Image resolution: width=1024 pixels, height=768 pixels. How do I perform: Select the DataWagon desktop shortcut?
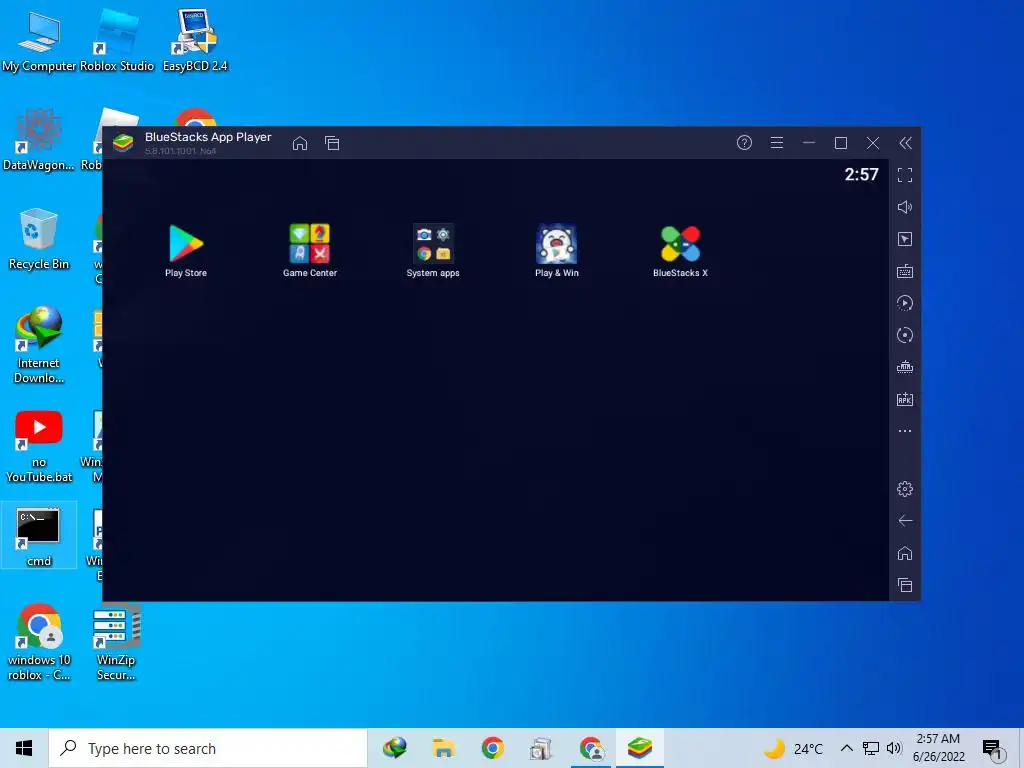[39, 140]
